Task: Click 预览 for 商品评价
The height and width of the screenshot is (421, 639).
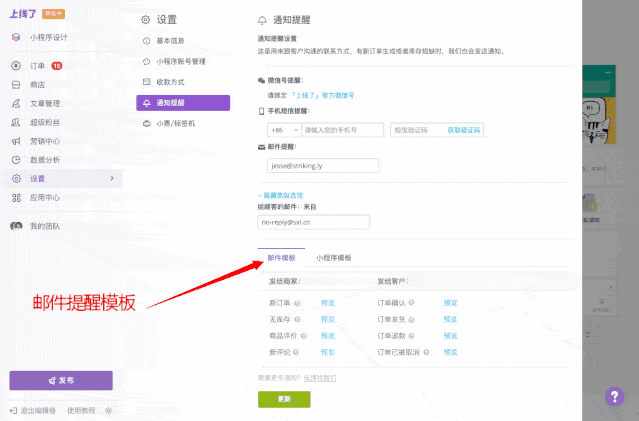Action: point(328,336)
